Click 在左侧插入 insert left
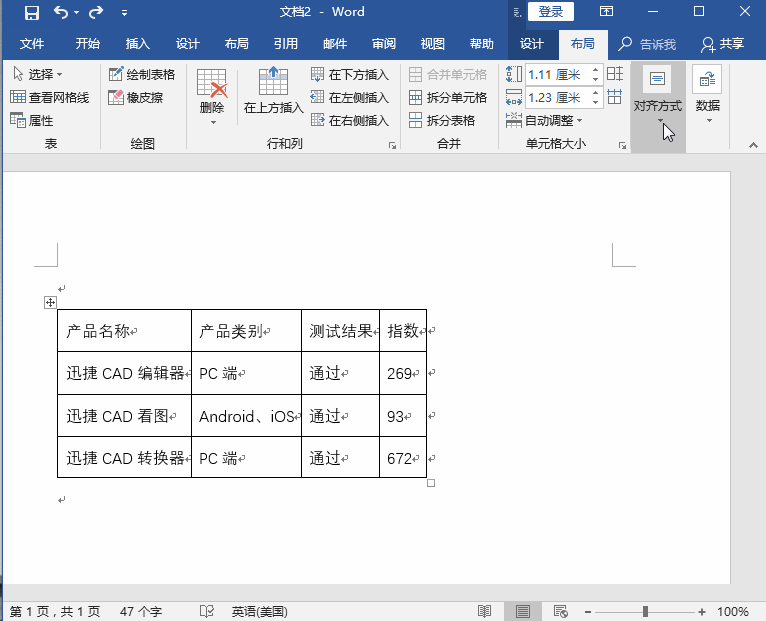The image size is (766, 621). (x=350, y=97)
